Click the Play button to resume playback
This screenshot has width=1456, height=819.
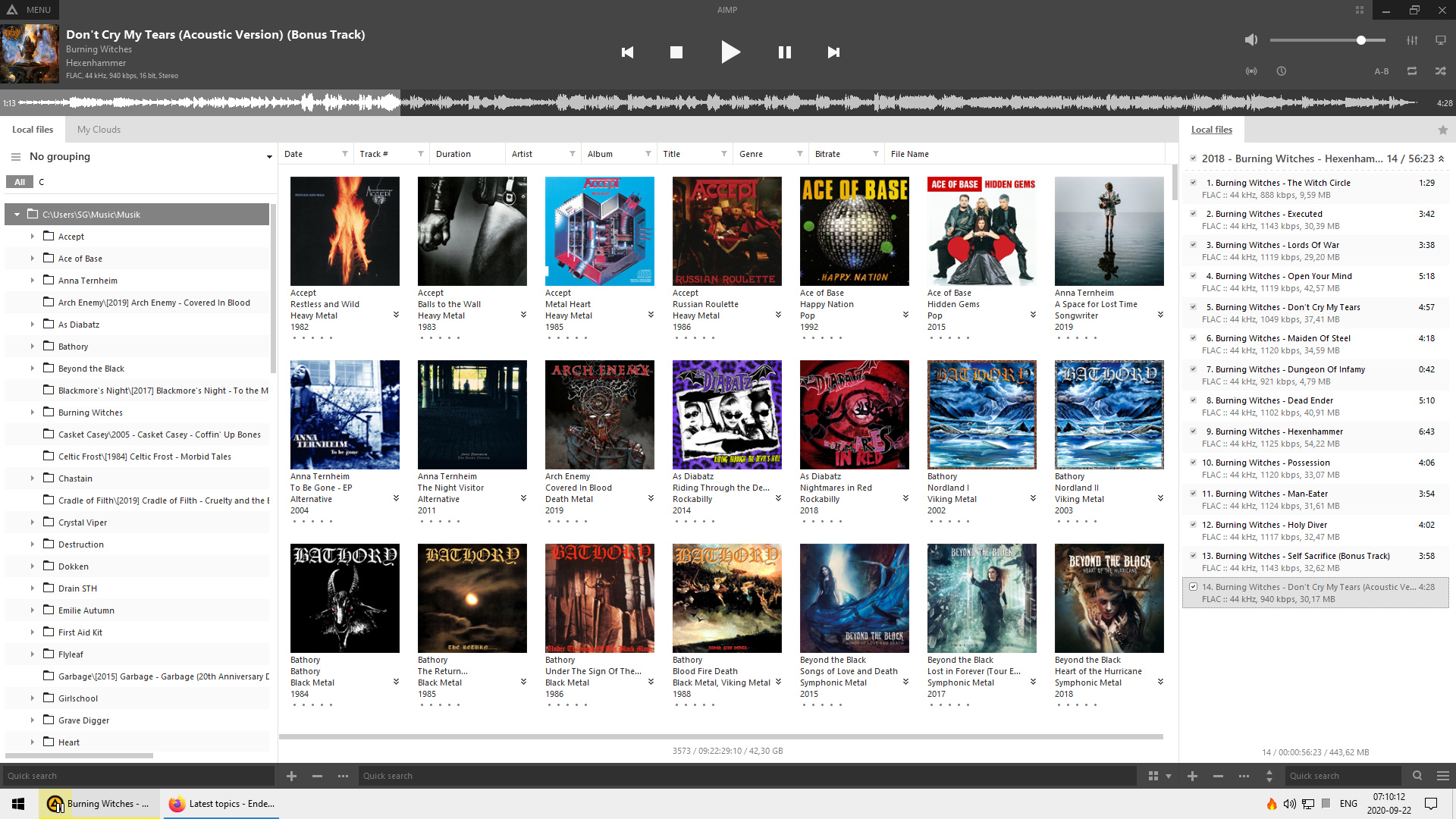pos(730,52)
